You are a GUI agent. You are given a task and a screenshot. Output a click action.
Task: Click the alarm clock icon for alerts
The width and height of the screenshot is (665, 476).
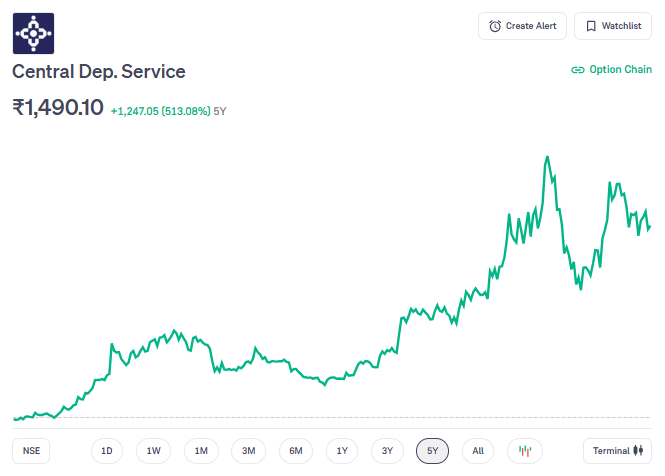pos(495,26)
